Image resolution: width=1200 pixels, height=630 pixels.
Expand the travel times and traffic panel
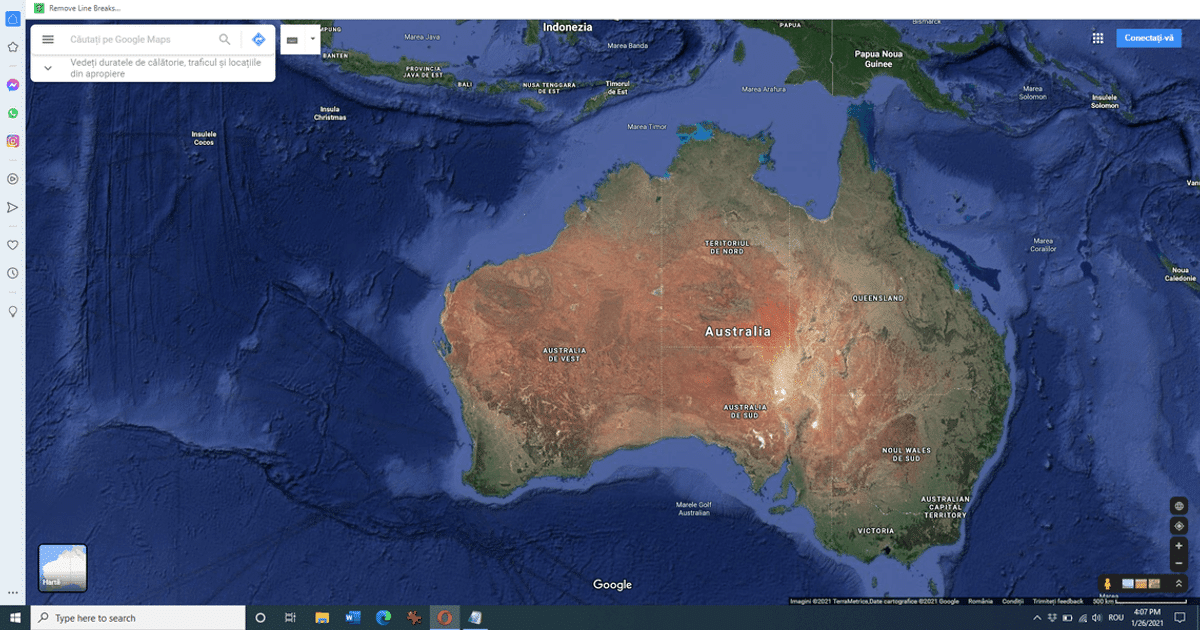point(48,68)
